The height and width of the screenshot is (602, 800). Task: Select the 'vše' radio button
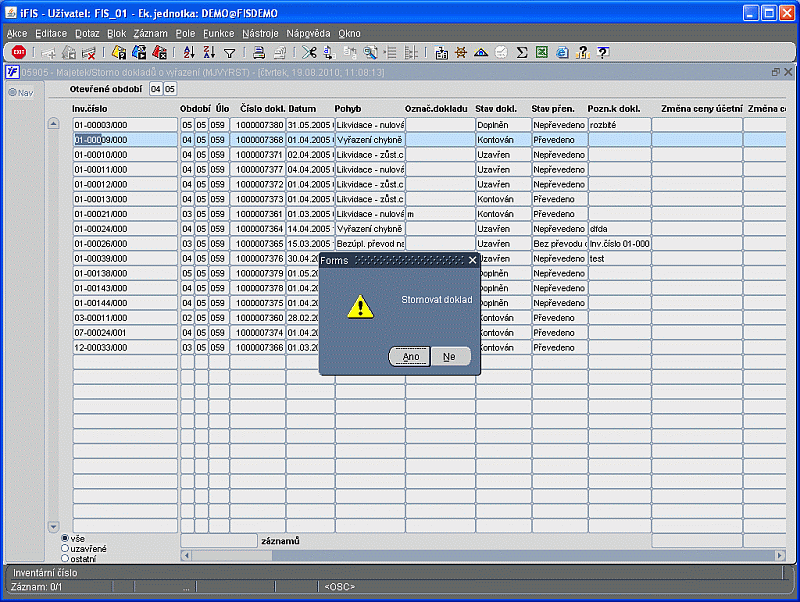[65, 538]
